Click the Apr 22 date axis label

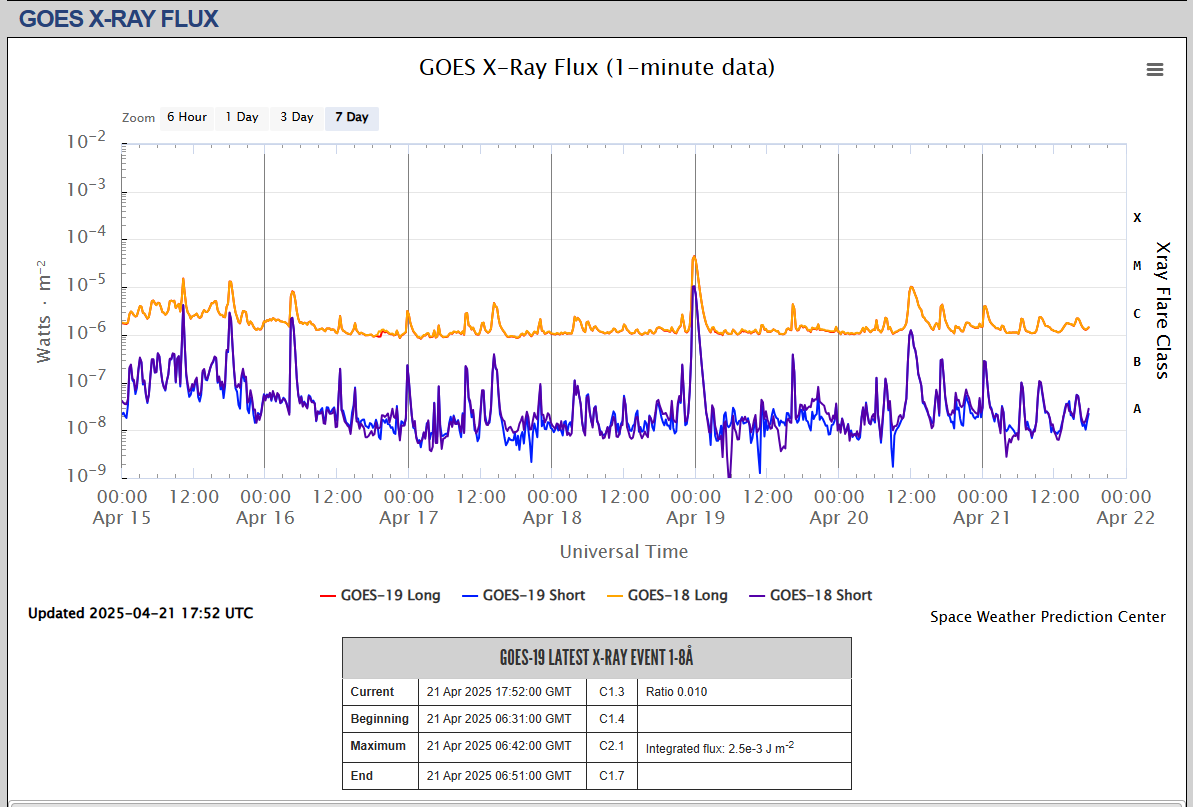point(1125,518)
